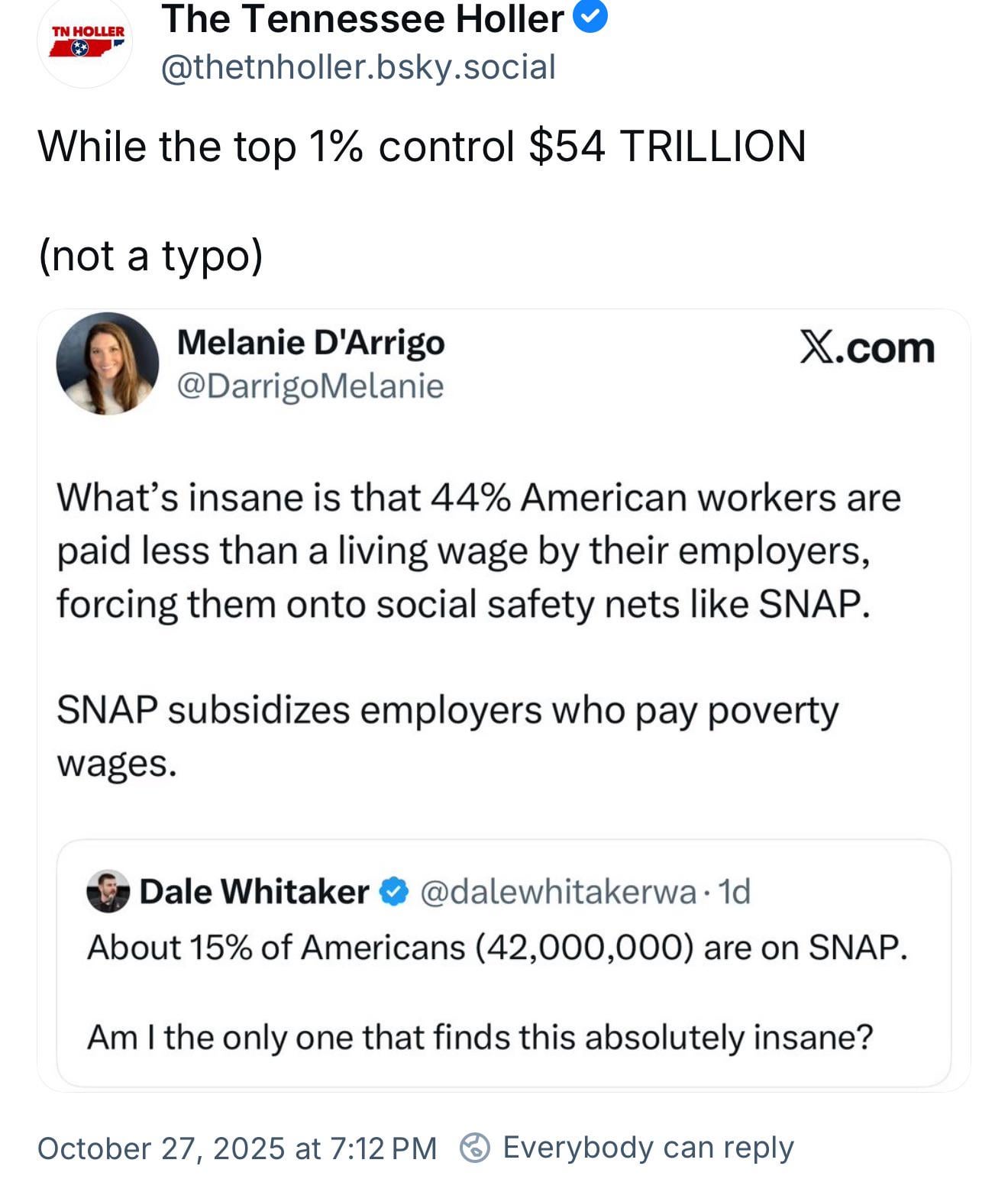Viewport: 1008px width, 1179px height.
Task: Open the @thetnholler.bsky.social handle
Action: point(358,67)
